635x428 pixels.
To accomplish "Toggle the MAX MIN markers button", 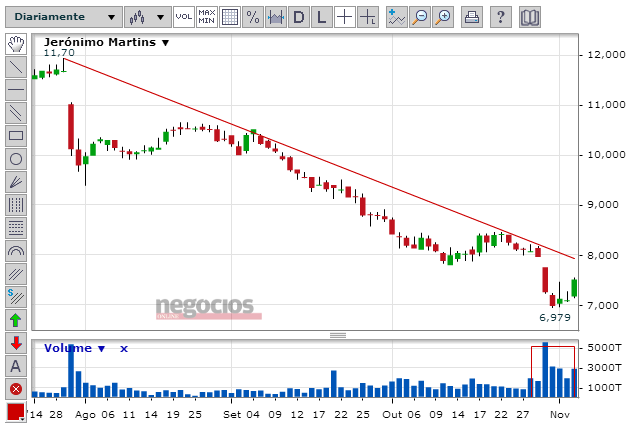I will point(207,17).
